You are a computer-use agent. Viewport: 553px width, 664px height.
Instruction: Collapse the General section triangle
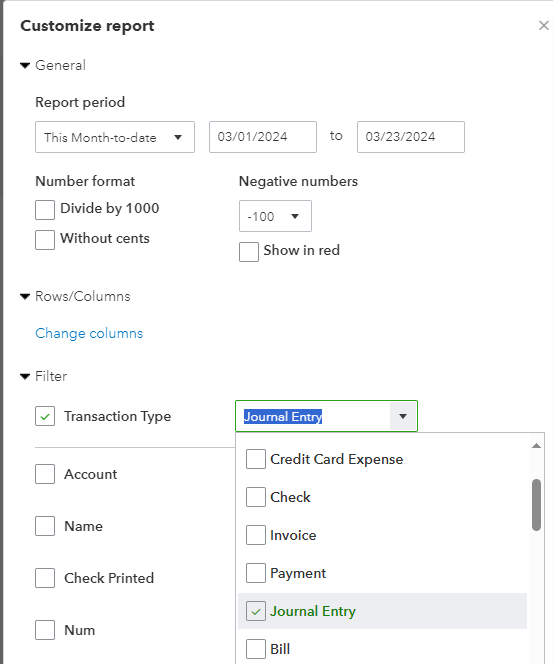[25, 66]
